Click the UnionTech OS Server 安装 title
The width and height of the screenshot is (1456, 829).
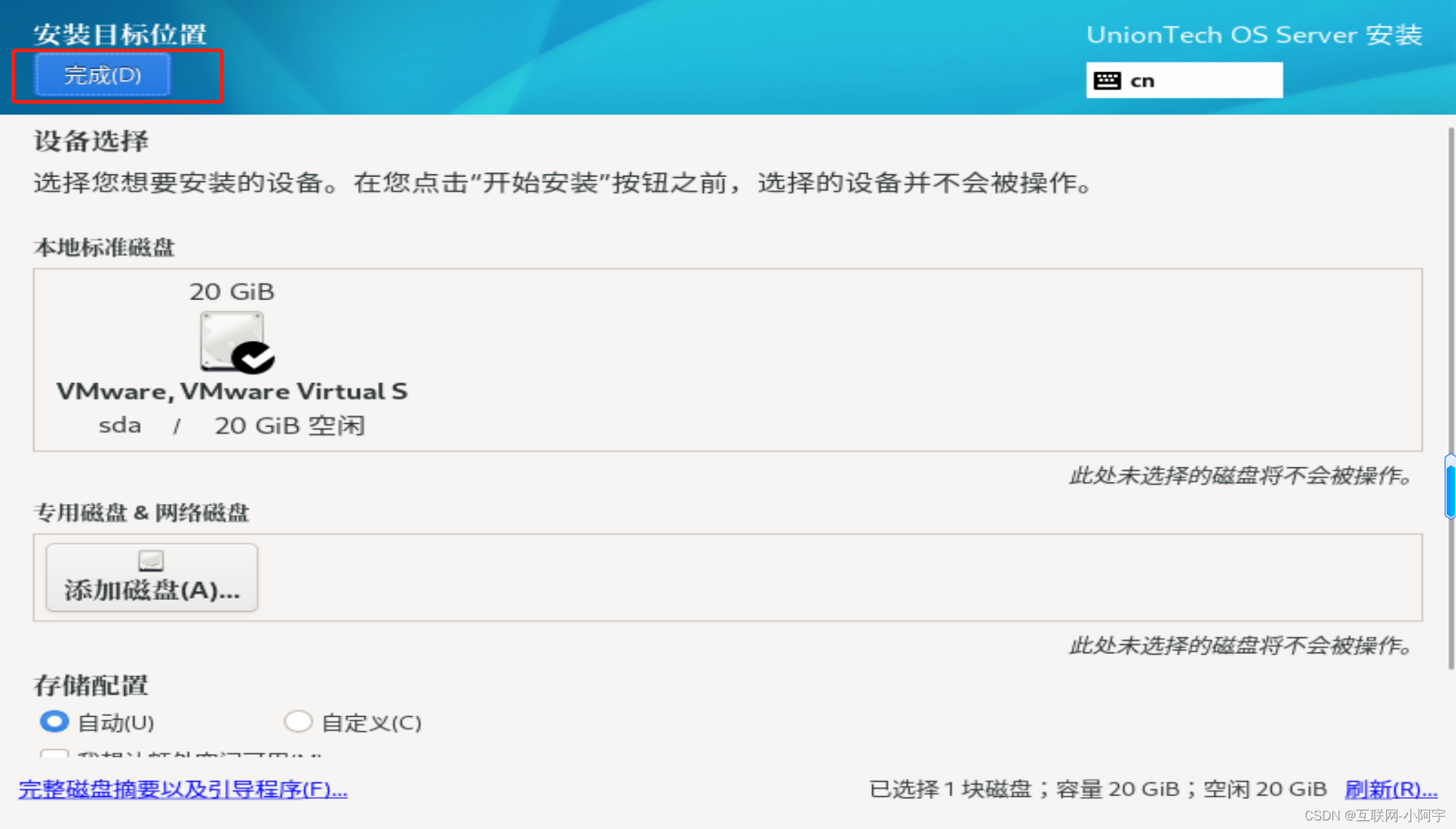point(1254,34)
